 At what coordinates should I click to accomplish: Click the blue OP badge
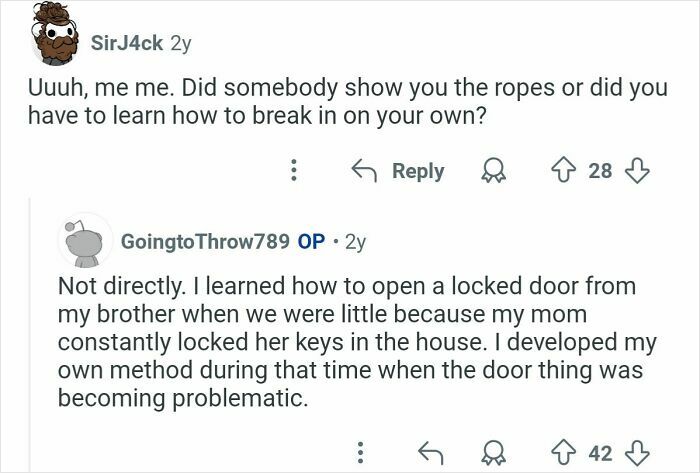(x=311, y=242)
